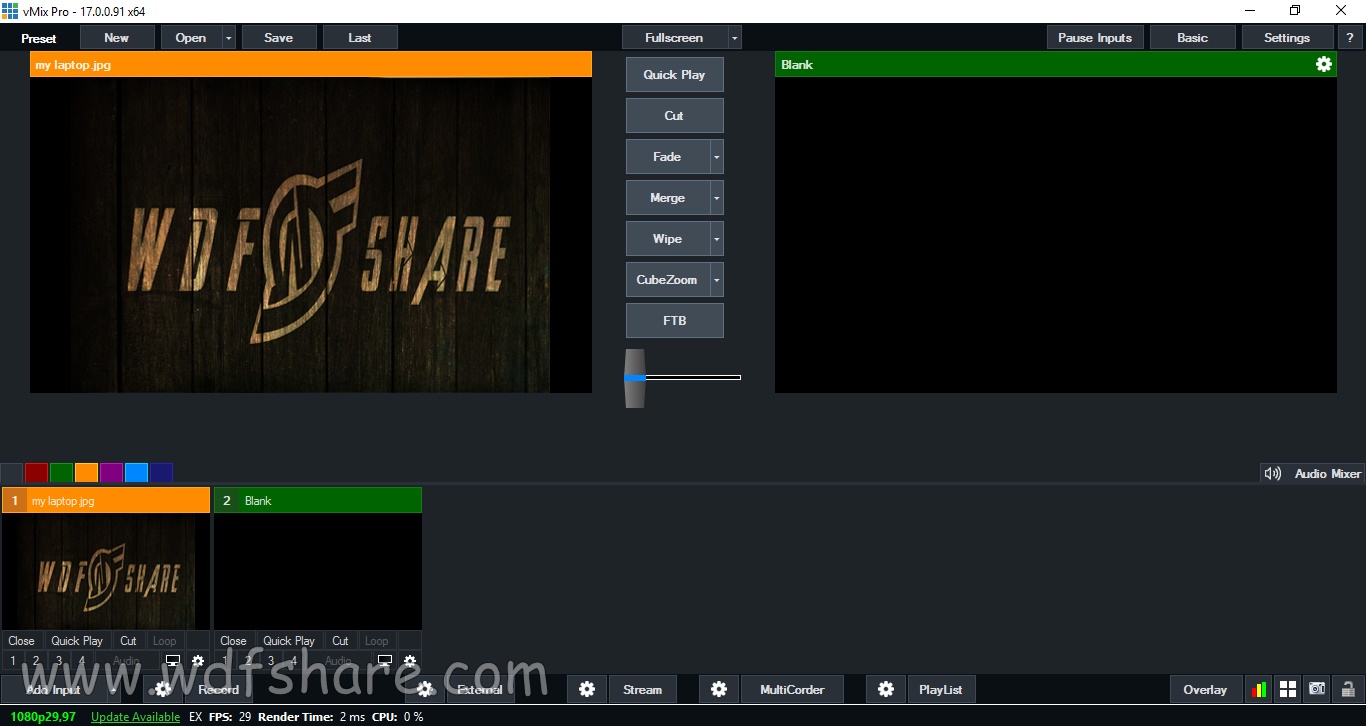Expand the Add Input dropdown arrow
Image resolution: width=1366 pixels, height=726 pixels.
coord(113,689)
